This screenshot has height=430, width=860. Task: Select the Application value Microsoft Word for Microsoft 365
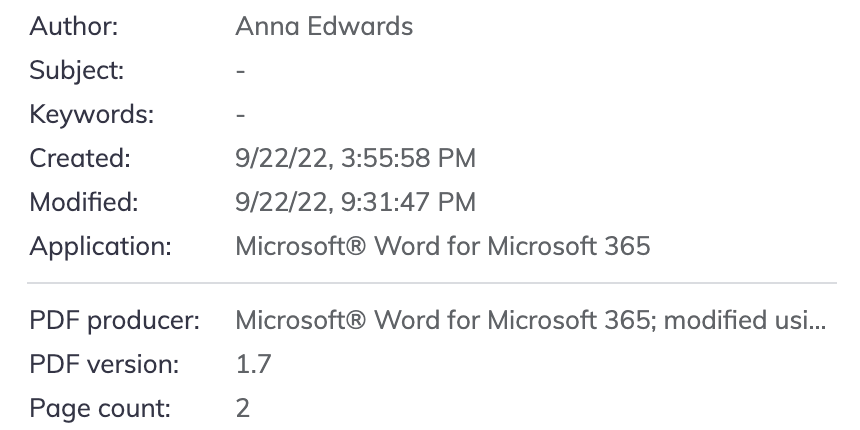point(442,246)
